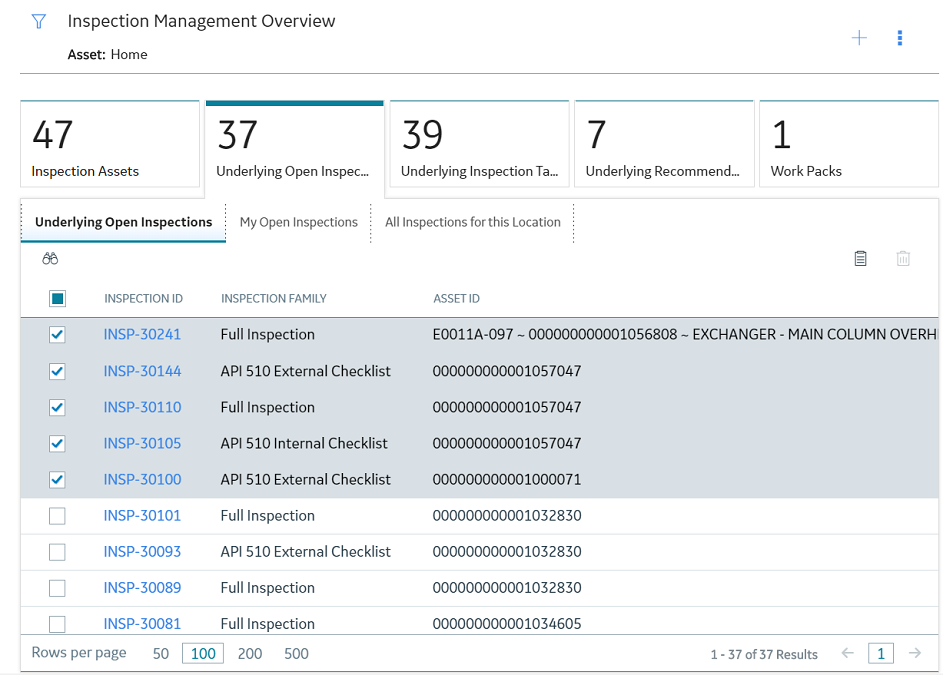Open inspection link INSP-30089

click(x=142, y=588)
